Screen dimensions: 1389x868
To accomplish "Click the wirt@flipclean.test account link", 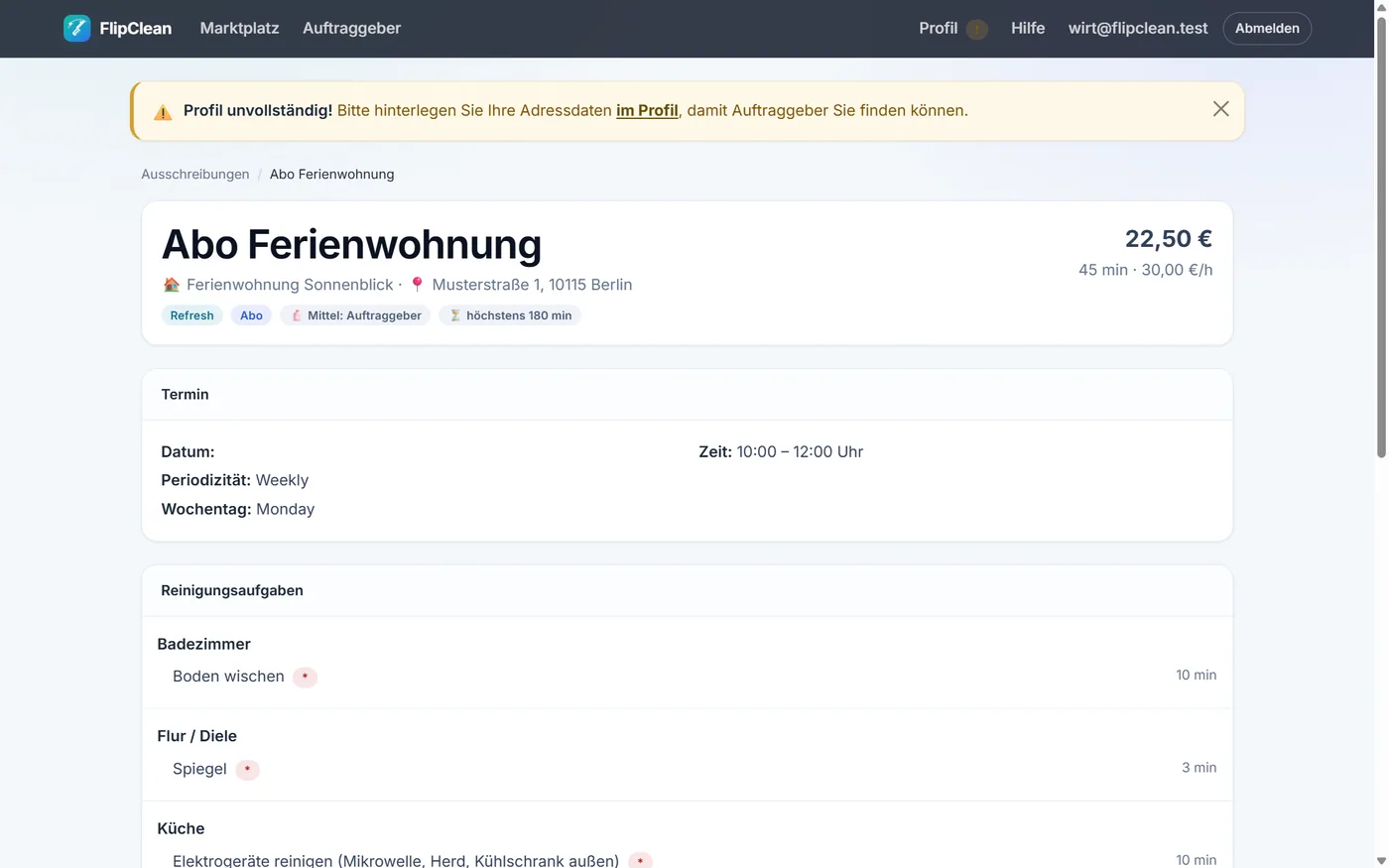I will coord(1138,28).
